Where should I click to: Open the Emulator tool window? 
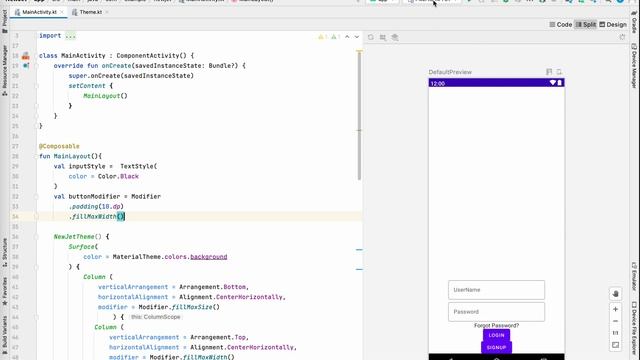(634, 276)
